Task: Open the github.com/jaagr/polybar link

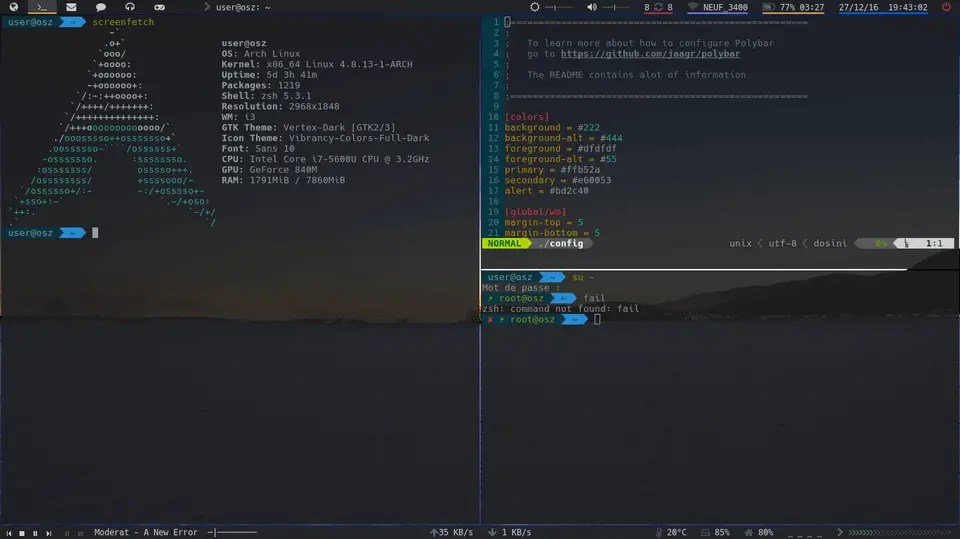Action: (650, 53)
